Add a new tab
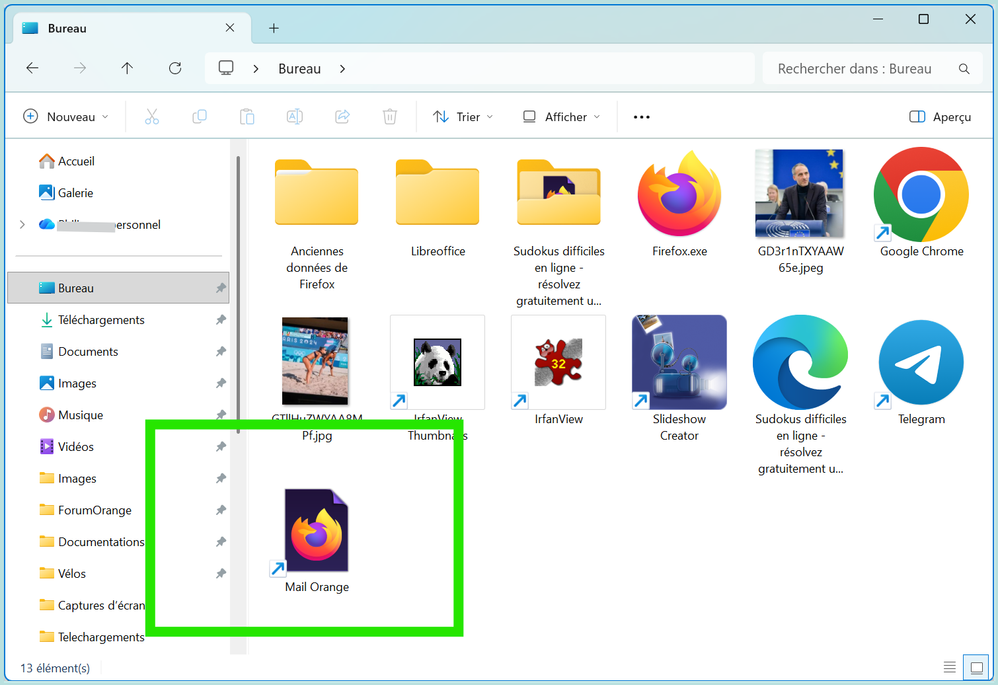 [x=274, y=28]
